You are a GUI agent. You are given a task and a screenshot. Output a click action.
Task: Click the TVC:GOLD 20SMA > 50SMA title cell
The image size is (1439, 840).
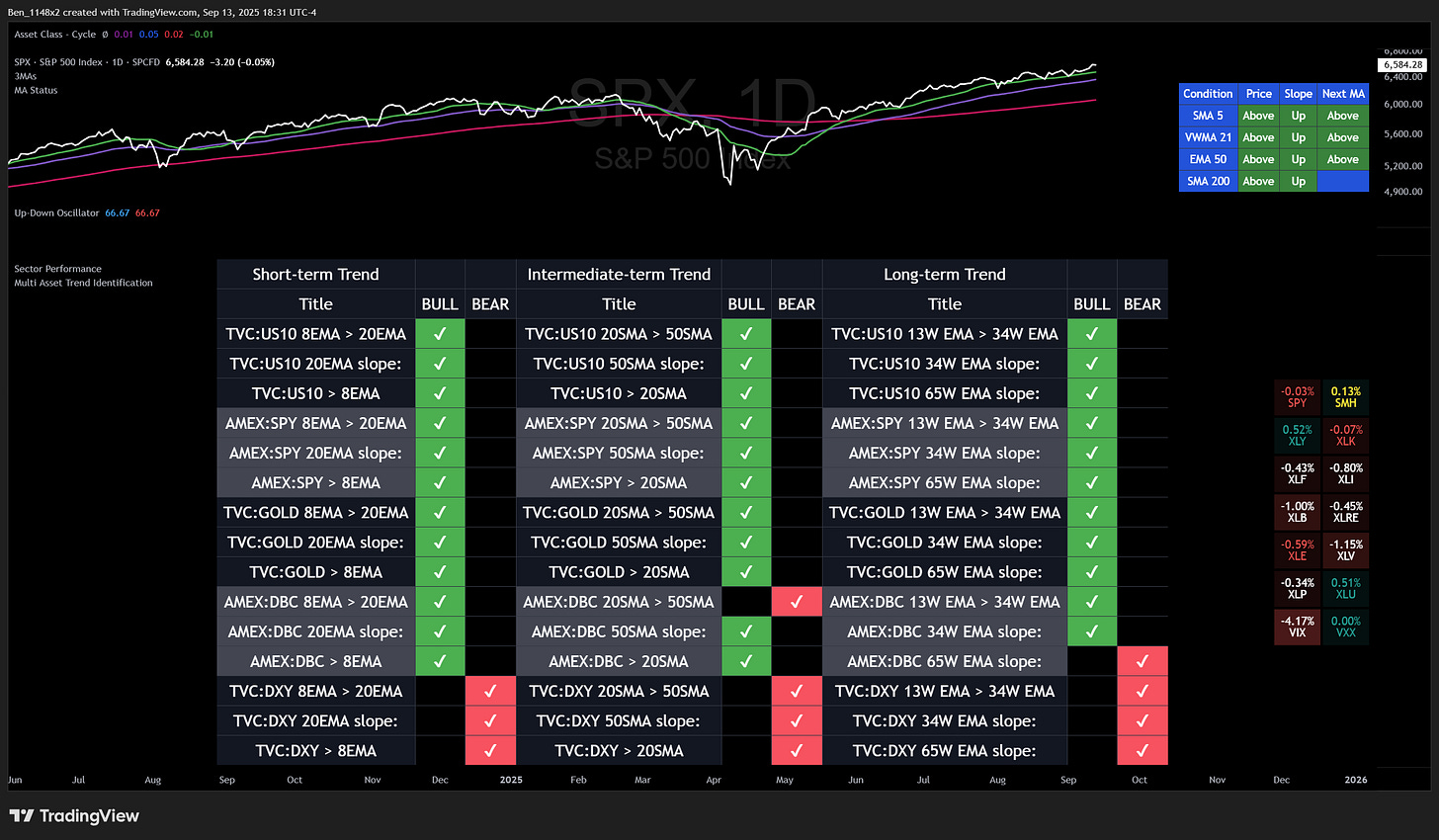[x=619, y=513]
